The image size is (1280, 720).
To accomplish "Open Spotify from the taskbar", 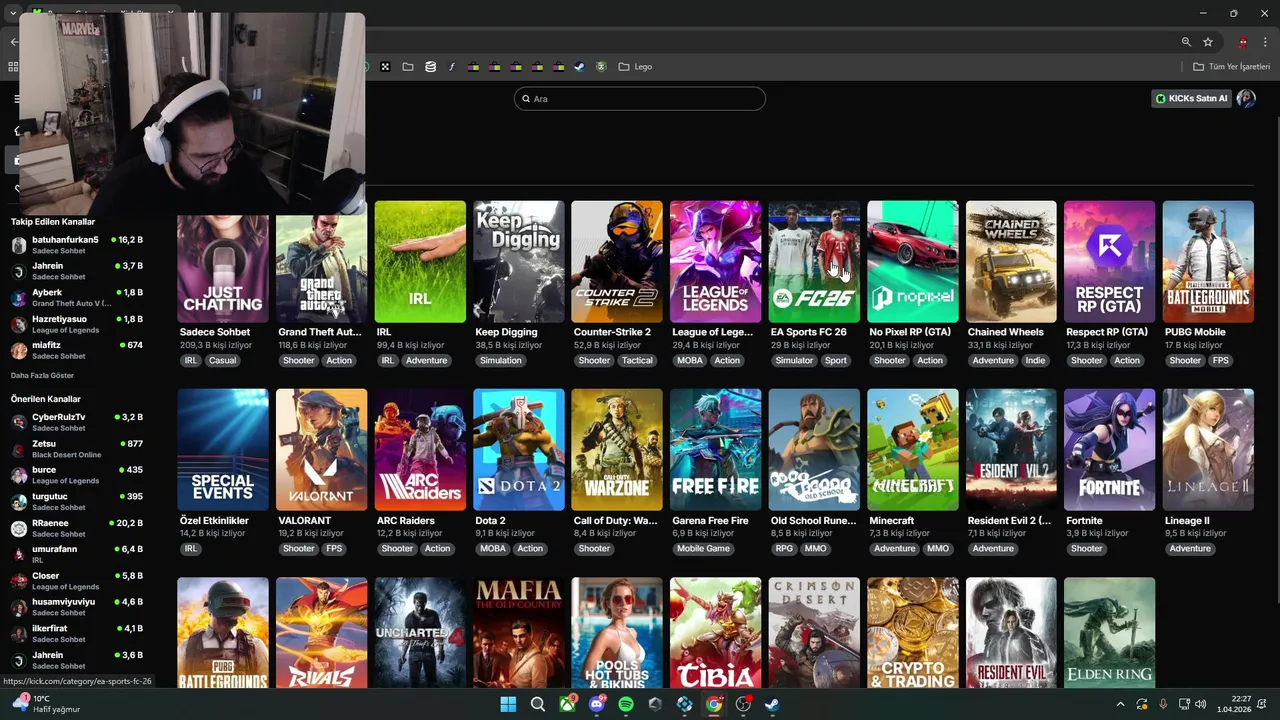I will pos(626,704).
